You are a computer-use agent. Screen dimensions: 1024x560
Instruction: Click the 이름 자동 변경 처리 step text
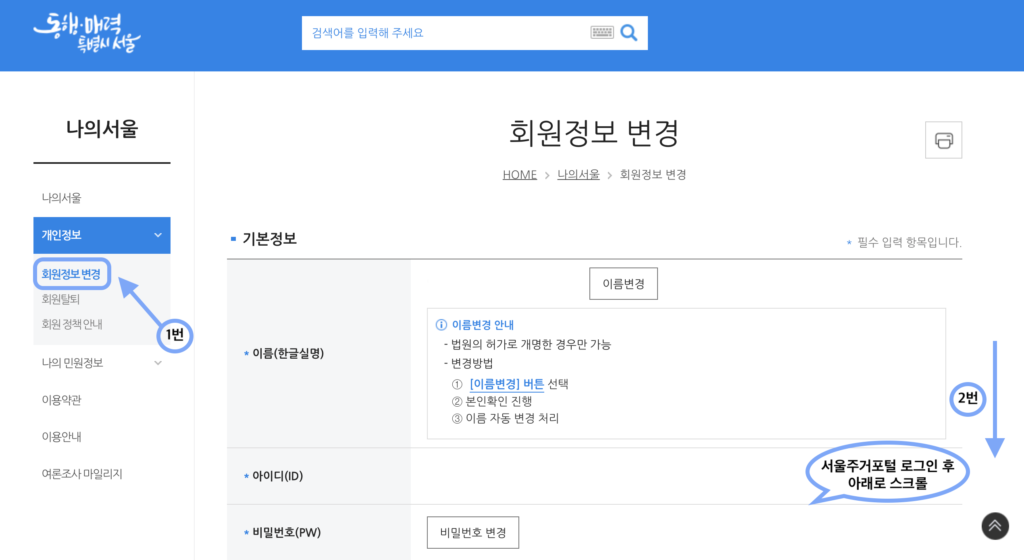pos(512,418)
